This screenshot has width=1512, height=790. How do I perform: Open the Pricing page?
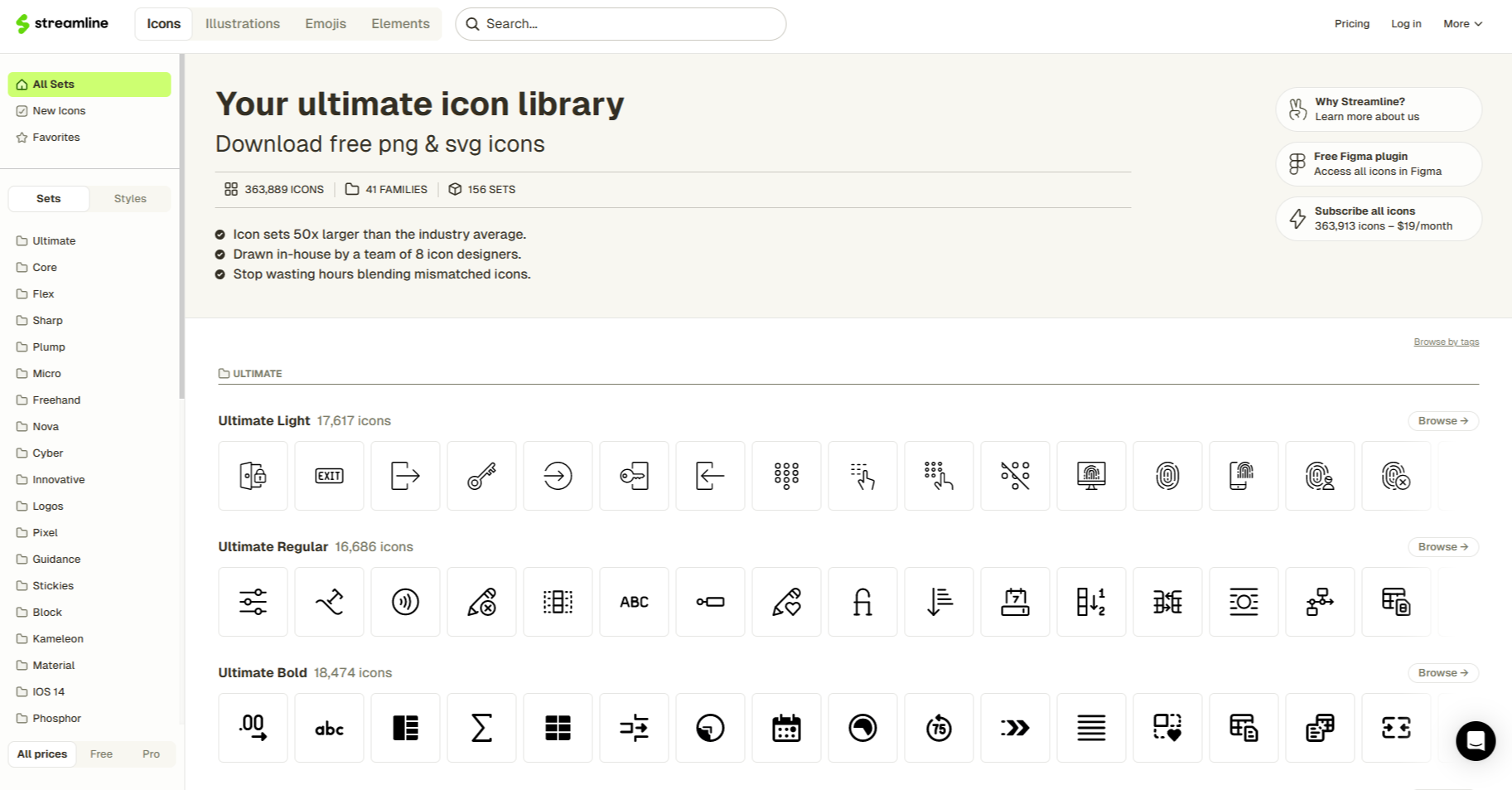coord(1352,24)
